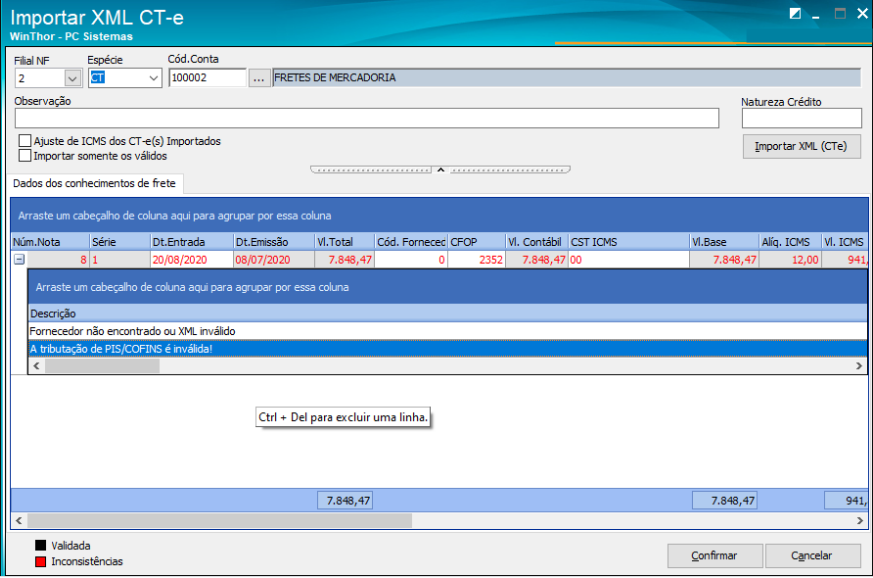This screenshot has width=873, height=578.
Task: Click main grid scroll left arrow
Action: 18,520
